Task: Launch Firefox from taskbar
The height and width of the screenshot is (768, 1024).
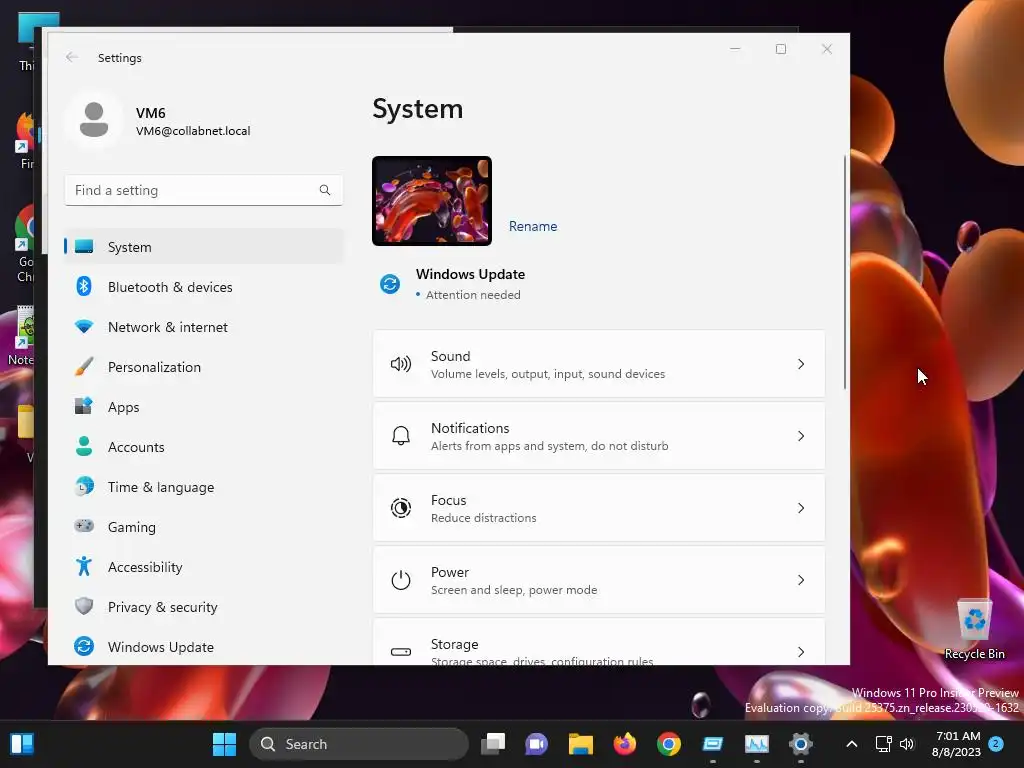Action: coord(624,744)
